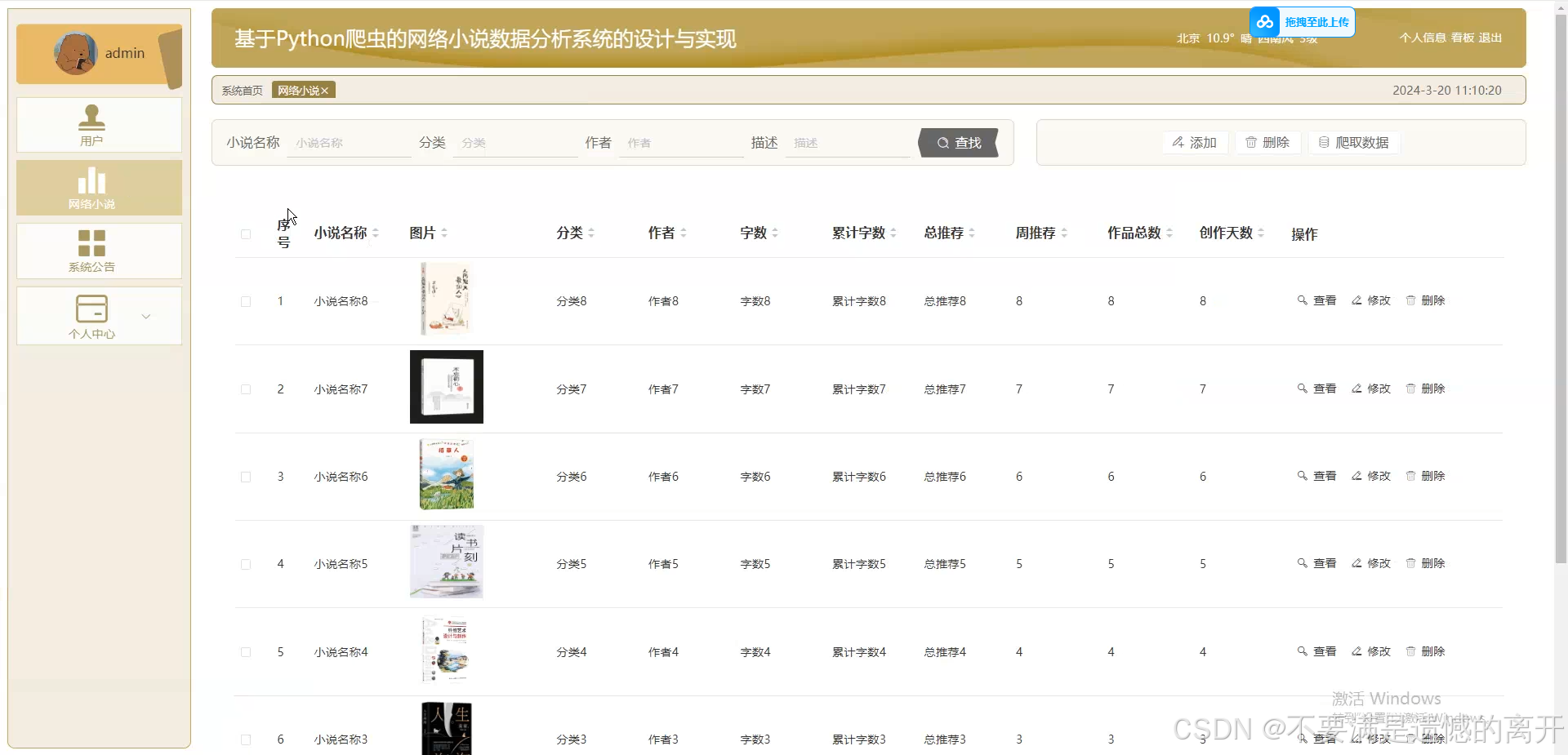Click the 查找 search button
Screen dimensions: 1568x755
[x=959, y=143]
